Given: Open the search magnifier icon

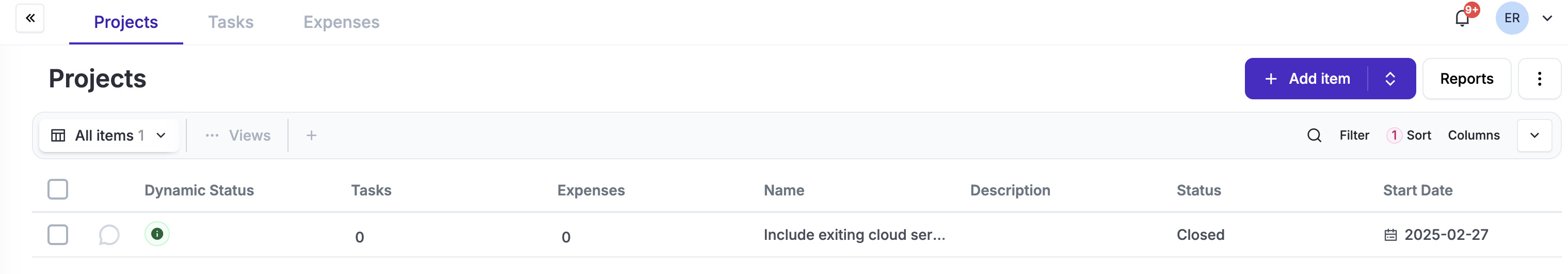Looking at the screenshot, I should point(1314,135).
